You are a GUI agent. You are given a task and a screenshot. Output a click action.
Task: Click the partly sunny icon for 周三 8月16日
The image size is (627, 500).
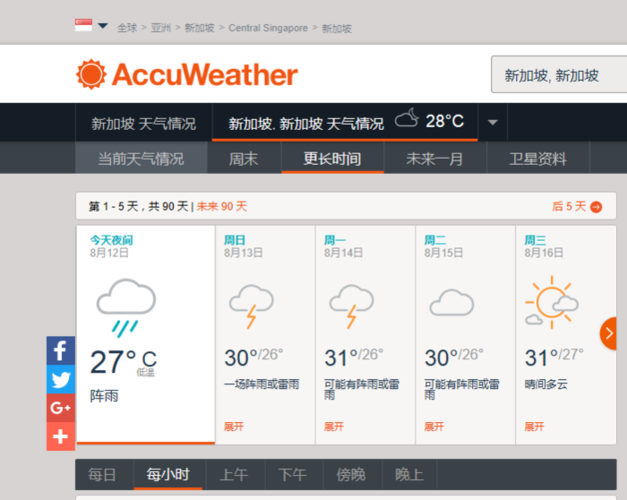552,302
